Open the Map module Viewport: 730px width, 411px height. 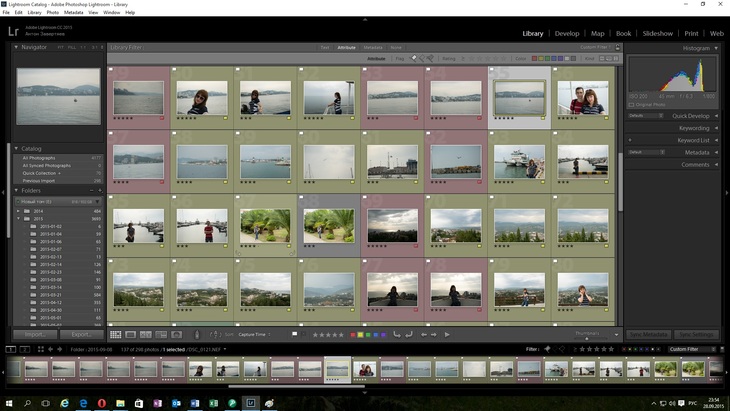(597, 34)
